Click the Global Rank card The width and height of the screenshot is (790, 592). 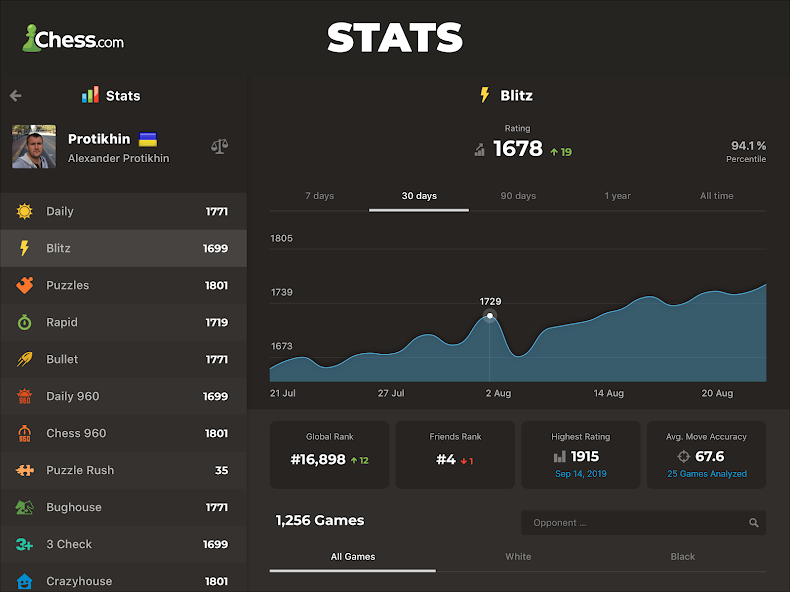point(330,454)
